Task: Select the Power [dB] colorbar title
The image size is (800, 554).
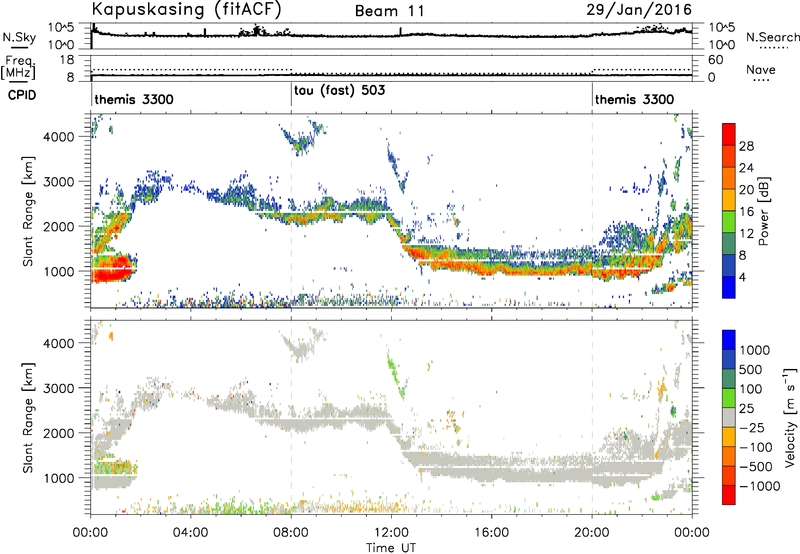Action: 764,211
